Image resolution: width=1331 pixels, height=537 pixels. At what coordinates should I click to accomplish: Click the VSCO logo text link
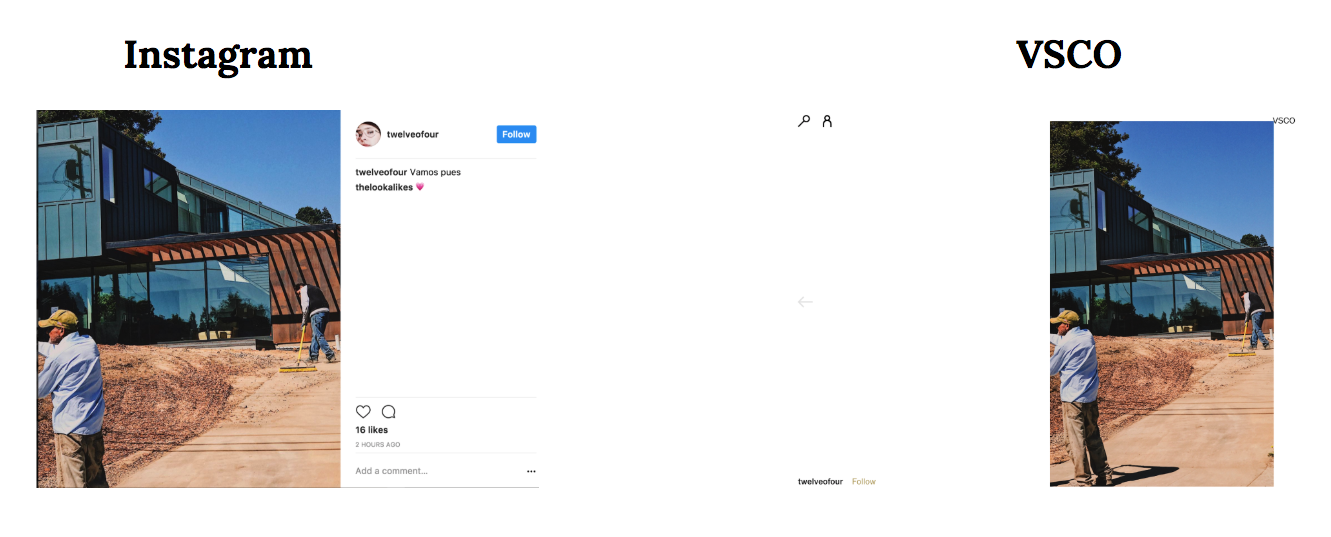click(x=1284, y=121)
